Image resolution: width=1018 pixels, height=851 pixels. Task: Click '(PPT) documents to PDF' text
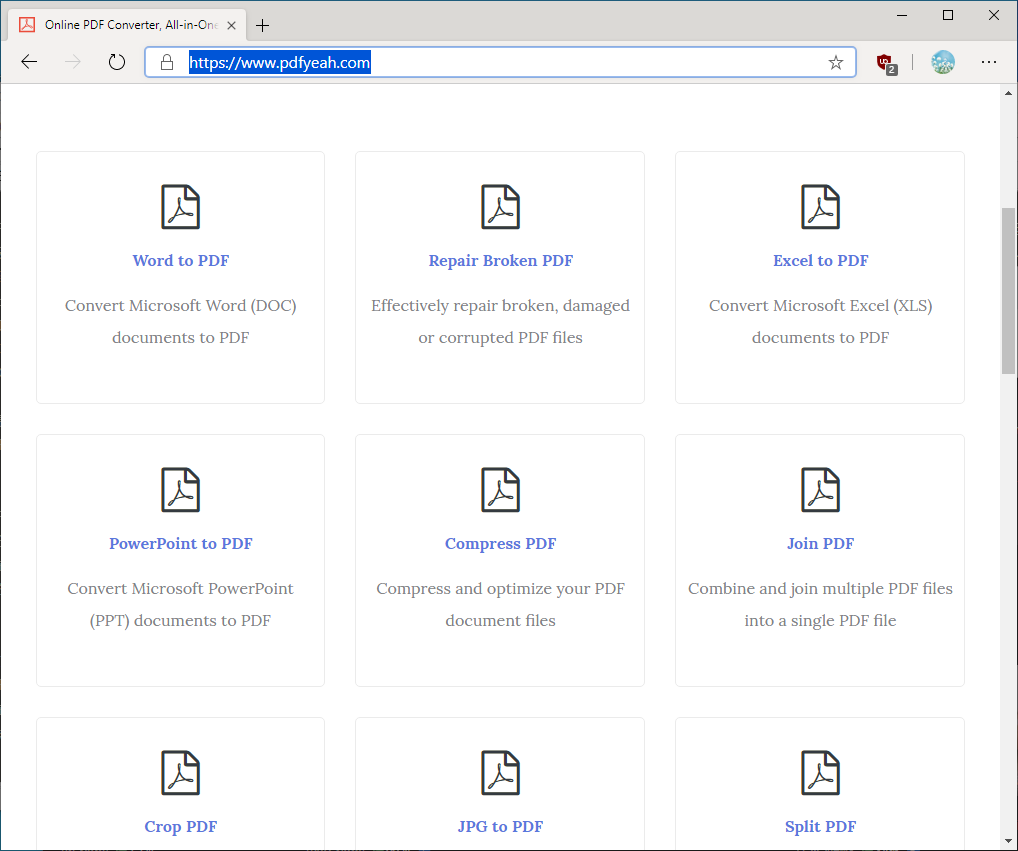pos(180,621)
